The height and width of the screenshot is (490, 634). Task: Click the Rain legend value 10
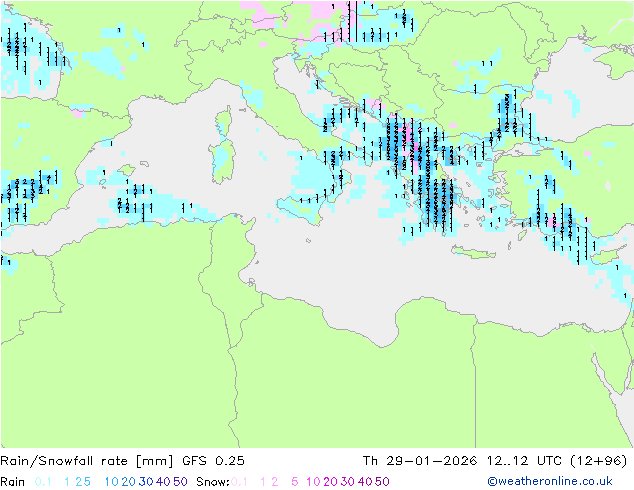[x=112, y=482]
